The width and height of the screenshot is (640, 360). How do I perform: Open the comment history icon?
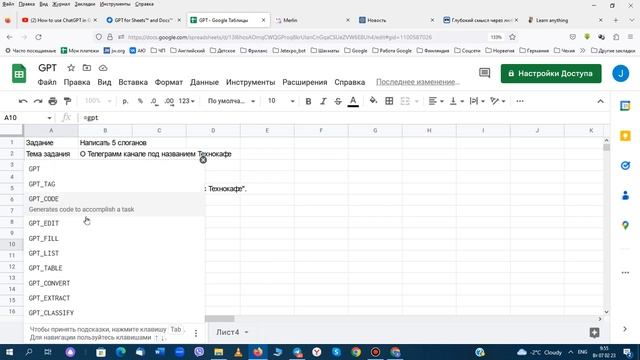pos(484,73)
